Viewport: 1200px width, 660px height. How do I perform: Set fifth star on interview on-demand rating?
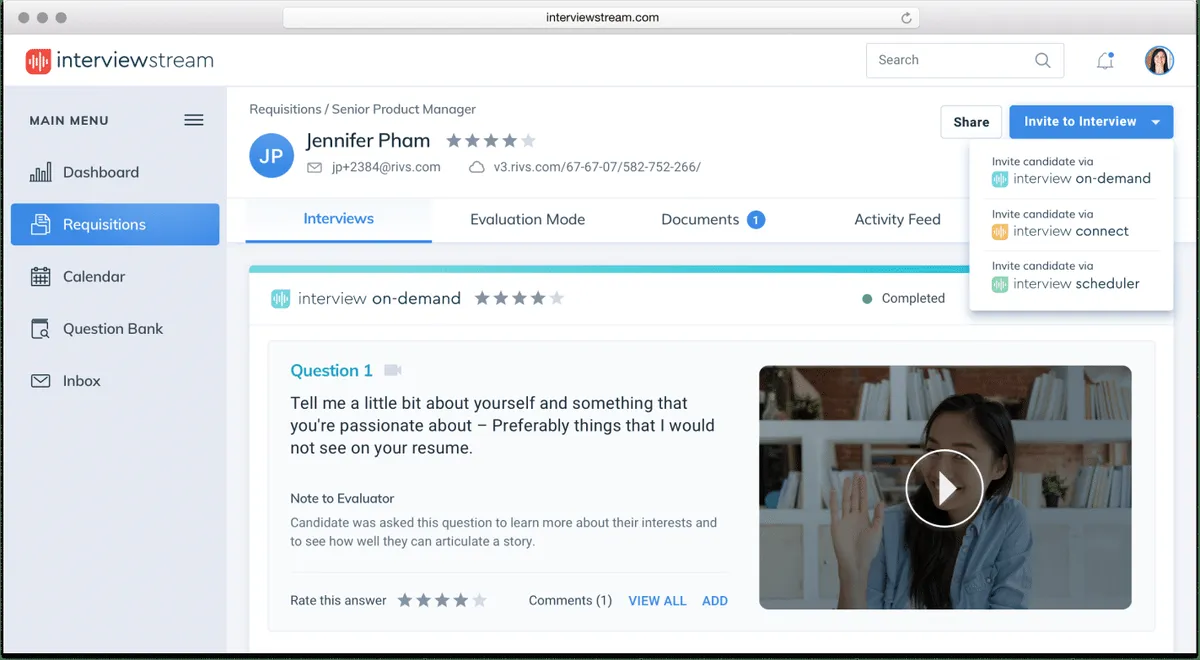(556, 298)
